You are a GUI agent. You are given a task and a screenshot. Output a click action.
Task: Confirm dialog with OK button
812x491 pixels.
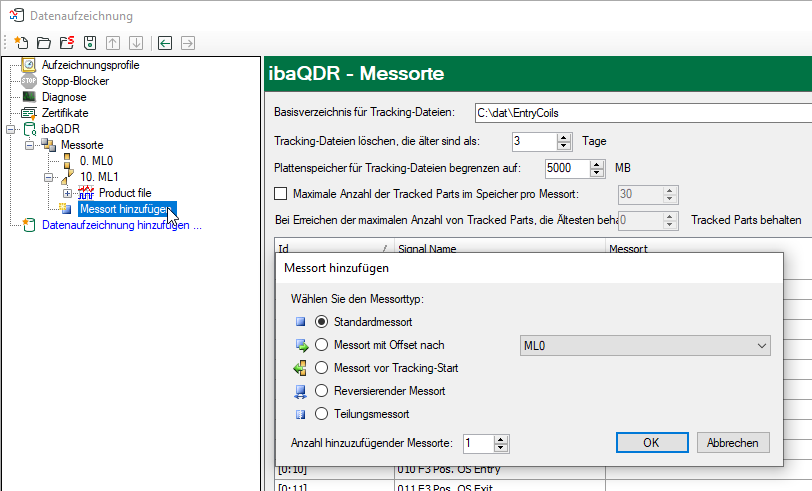pos(652,443)
